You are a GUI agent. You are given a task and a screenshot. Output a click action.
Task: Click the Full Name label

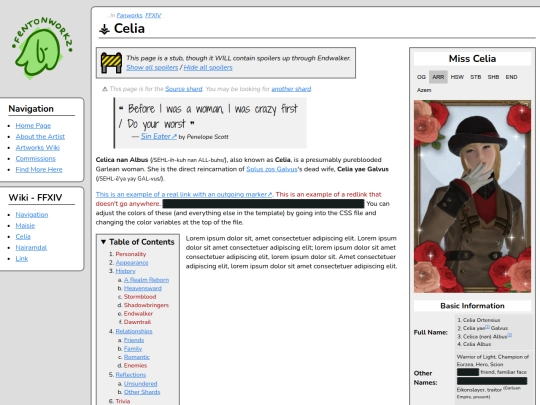click(430, 332)
